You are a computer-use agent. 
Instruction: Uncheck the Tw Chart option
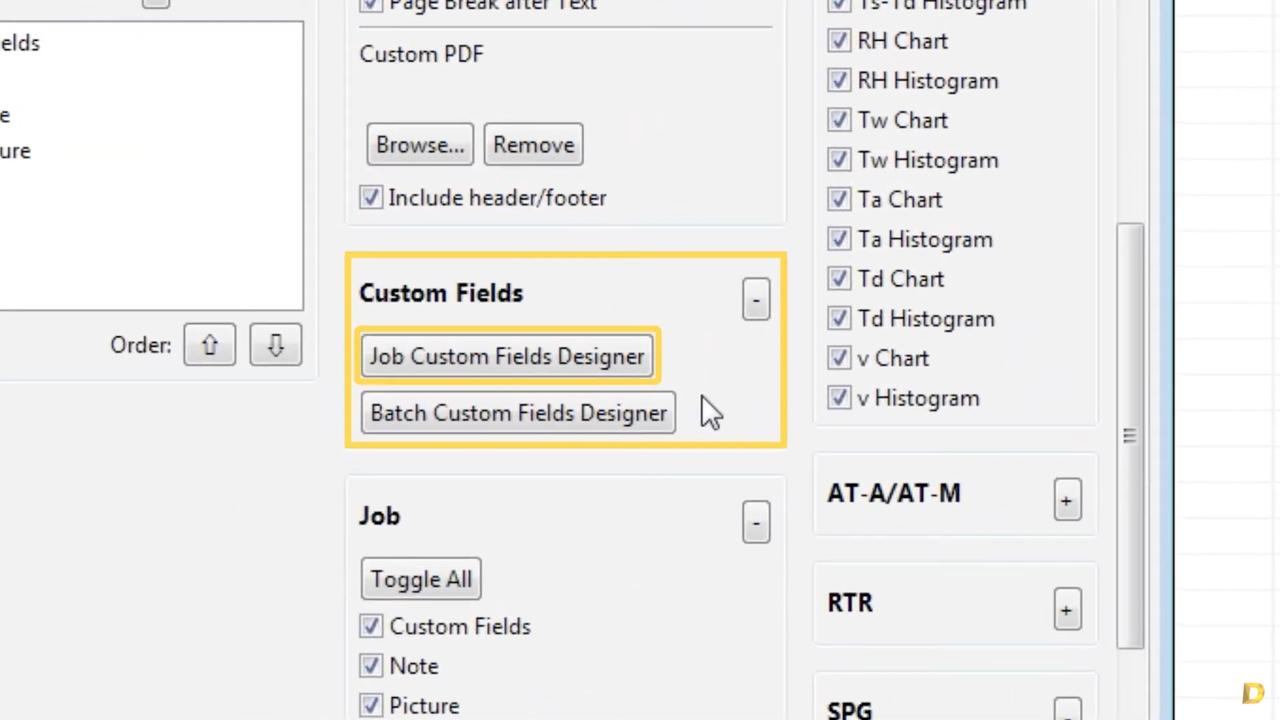pos(838,120)
